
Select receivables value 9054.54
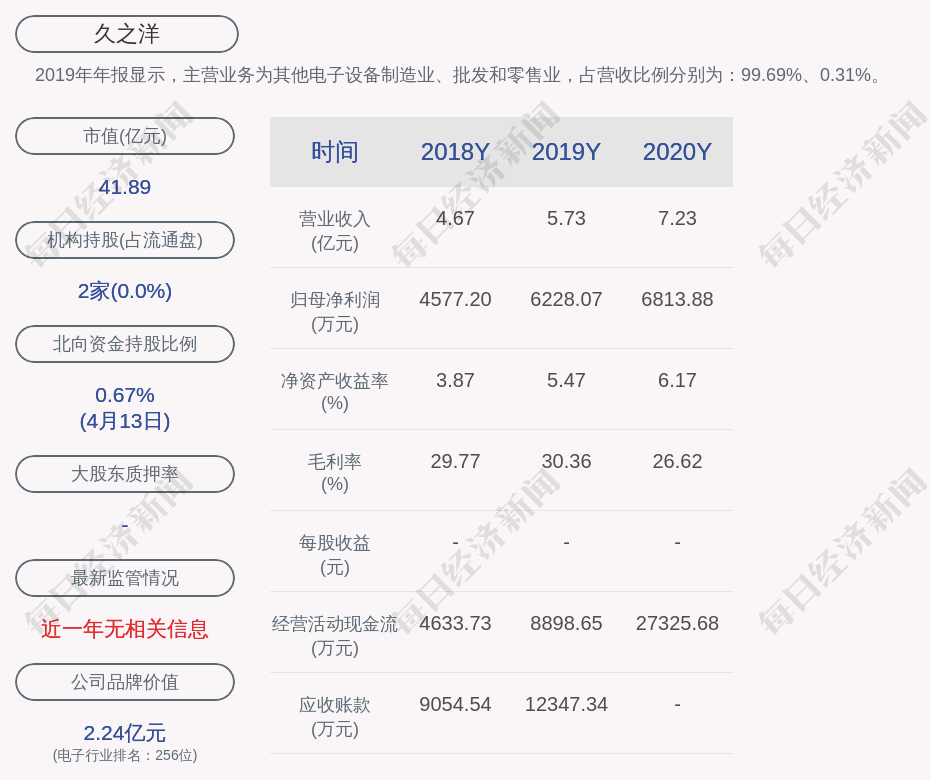pyautogui.click(x=455, y=704)
